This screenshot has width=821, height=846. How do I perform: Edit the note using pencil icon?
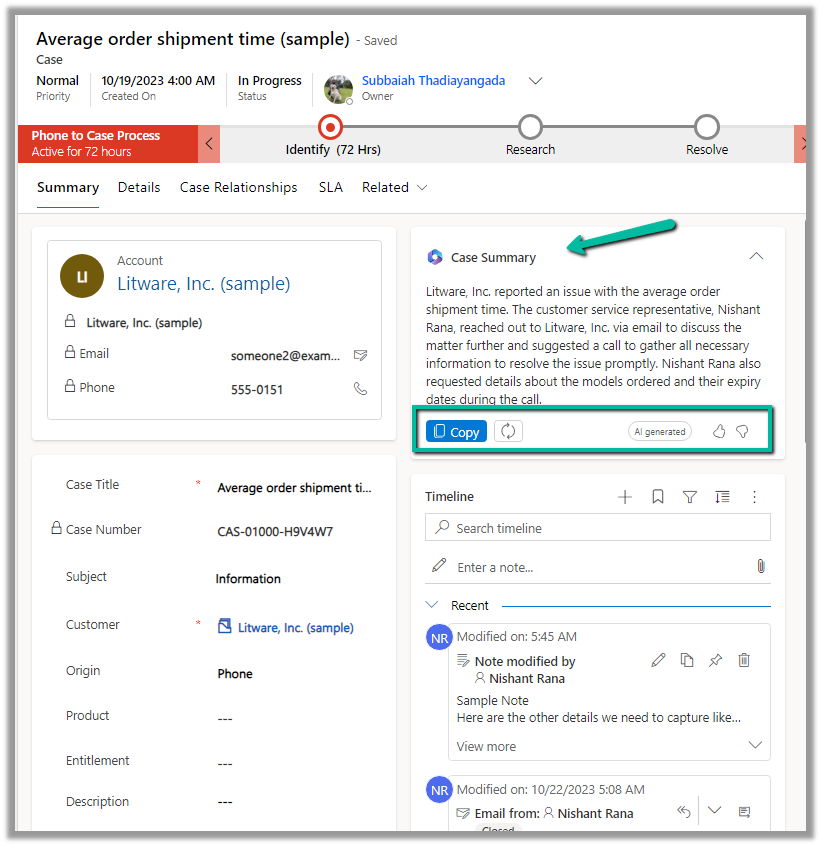pos(658,660)
